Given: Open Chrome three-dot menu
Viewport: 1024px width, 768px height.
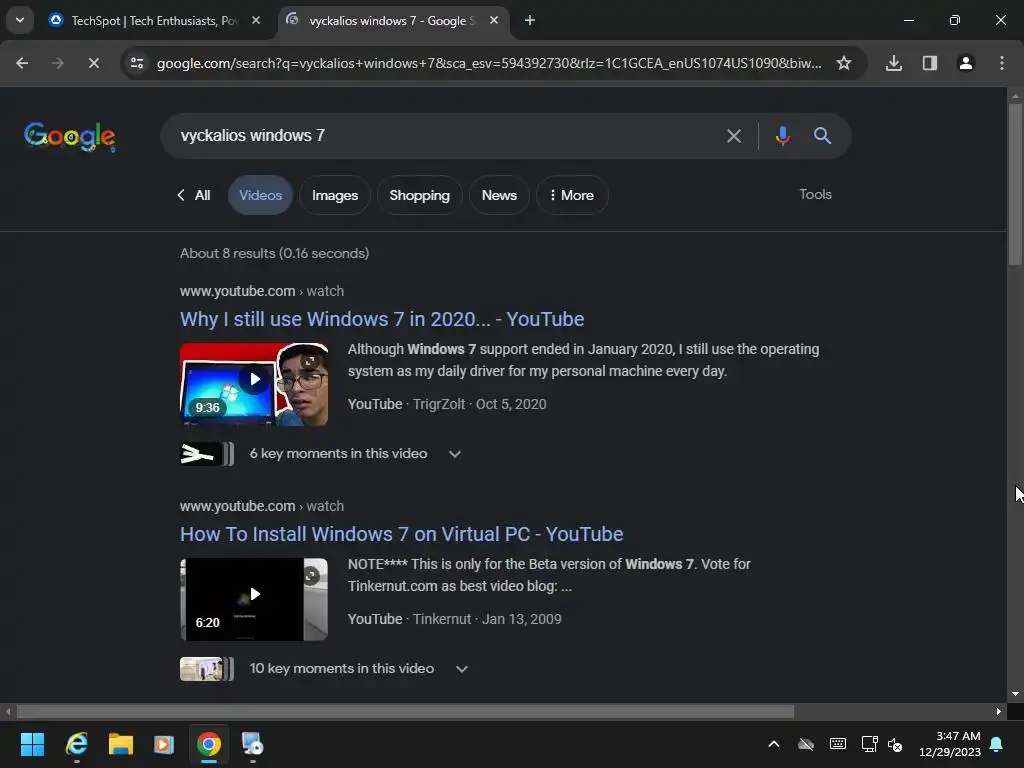Looking at the screenshot, I should 1002,63.
